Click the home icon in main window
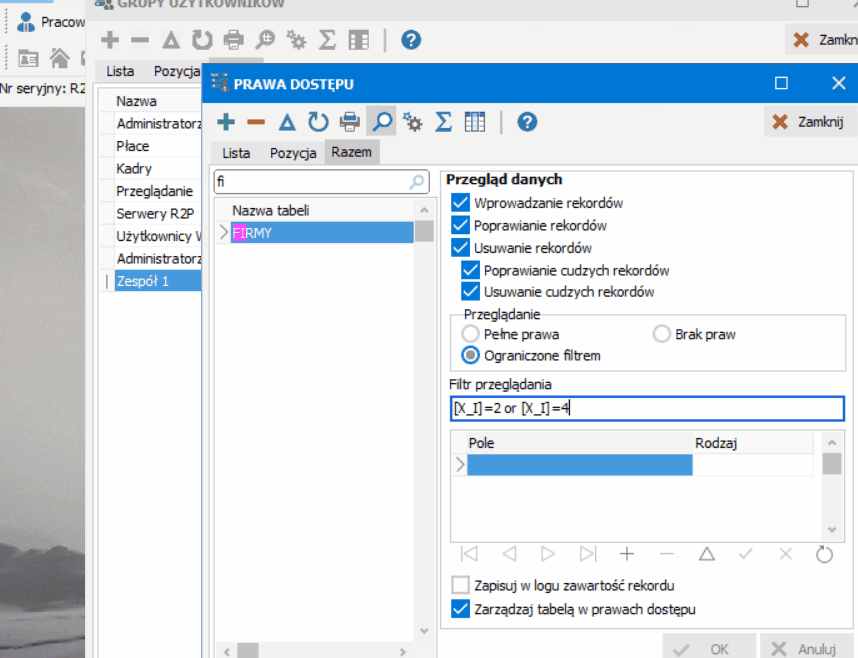858x658 pixels. click(60, 58)
